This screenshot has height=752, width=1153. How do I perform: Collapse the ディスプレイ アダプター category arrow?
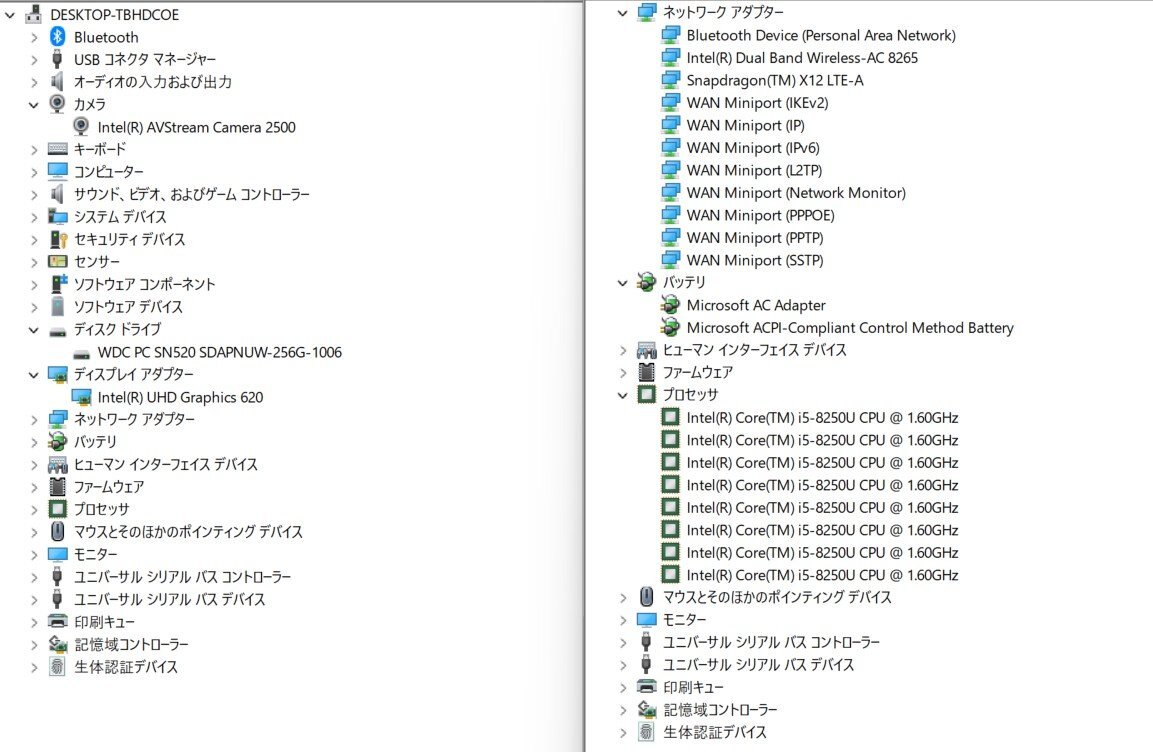point(34,375)
